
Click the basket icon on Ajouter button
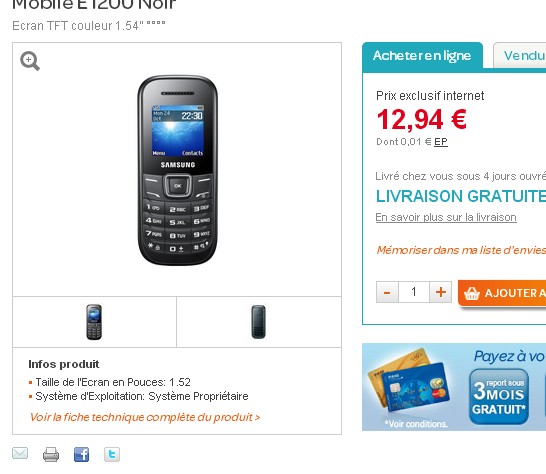coord(471,293)
